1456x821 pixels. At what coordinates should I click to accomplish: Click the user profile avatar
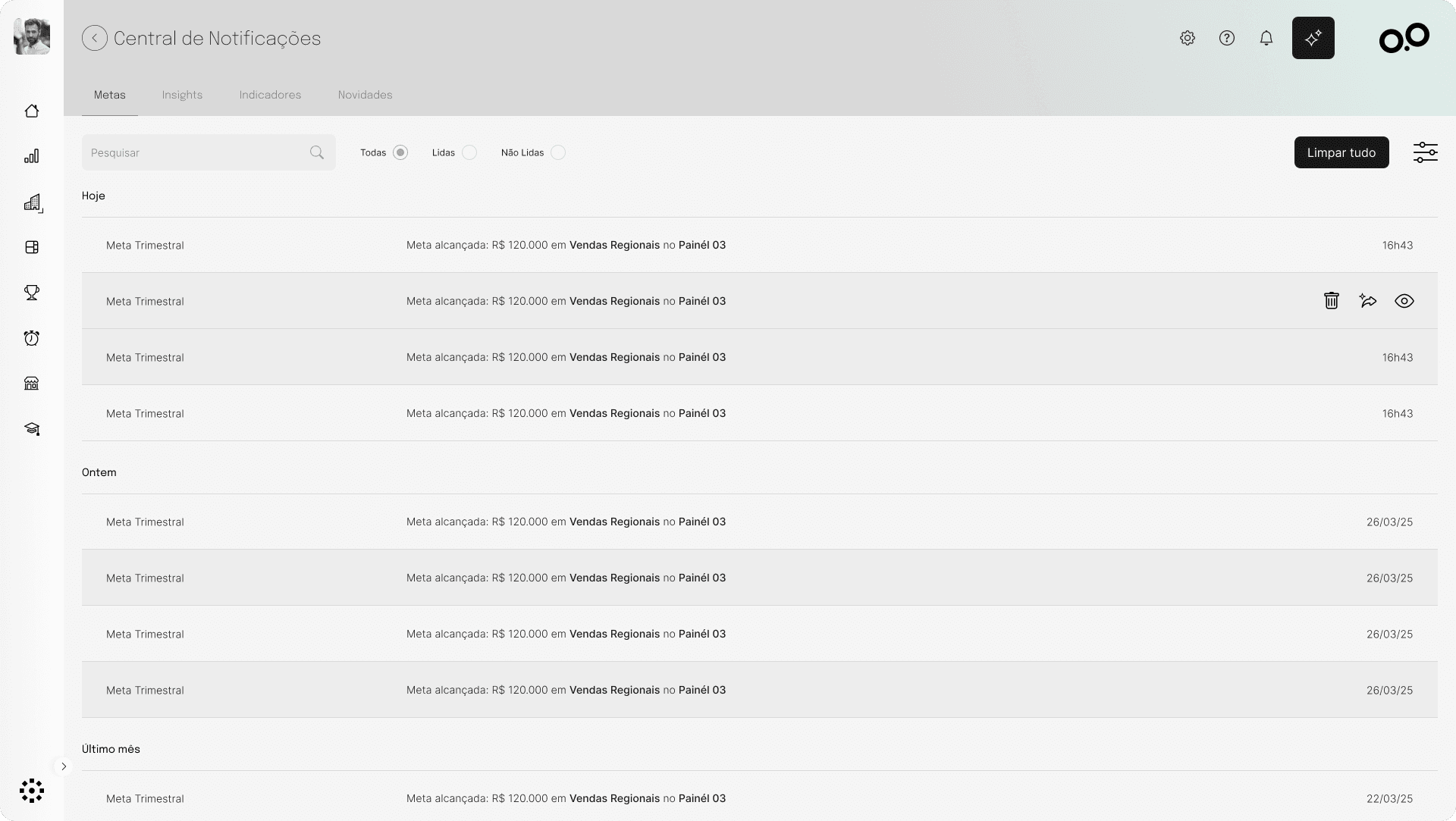pos(32,36)
